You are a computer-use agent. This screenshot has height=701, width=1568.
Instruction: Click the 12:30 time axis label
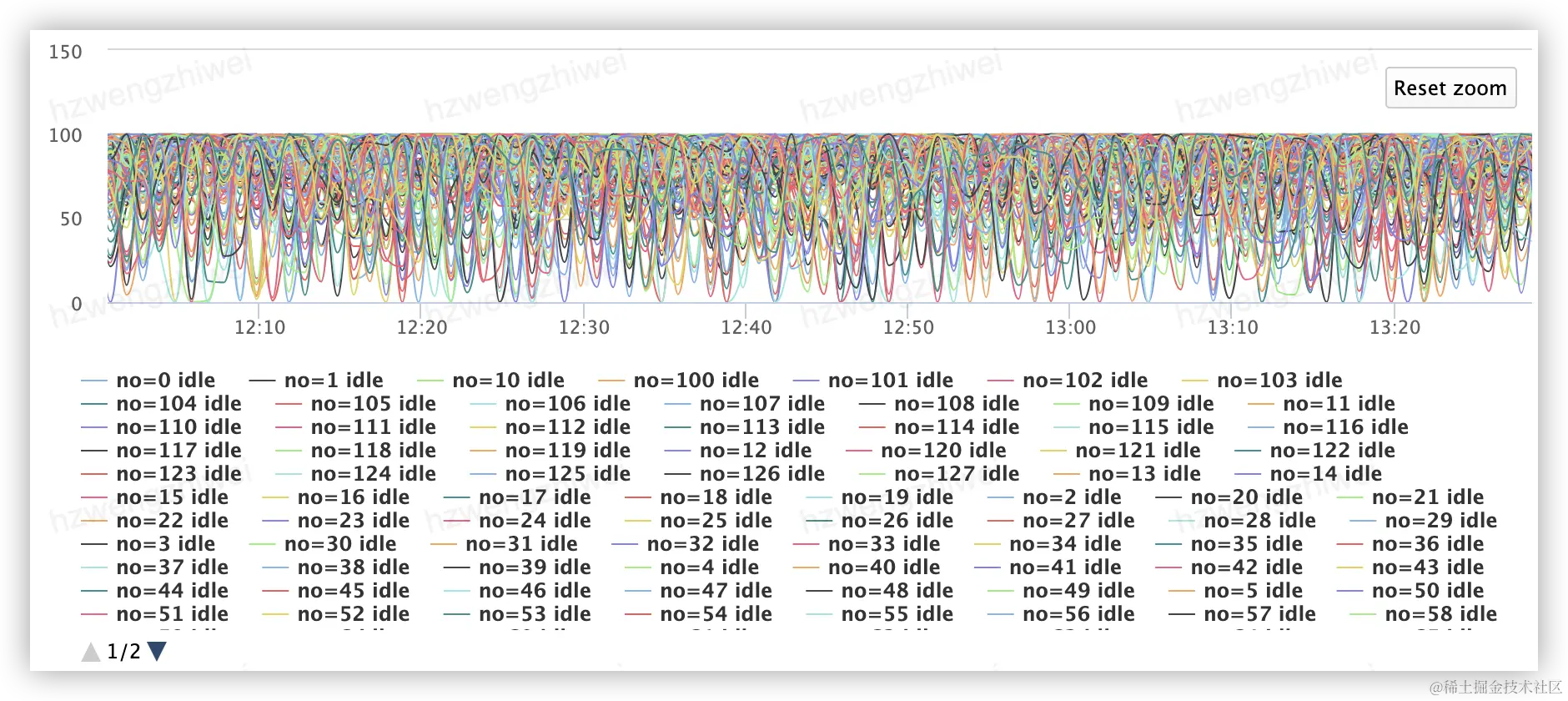584,327
